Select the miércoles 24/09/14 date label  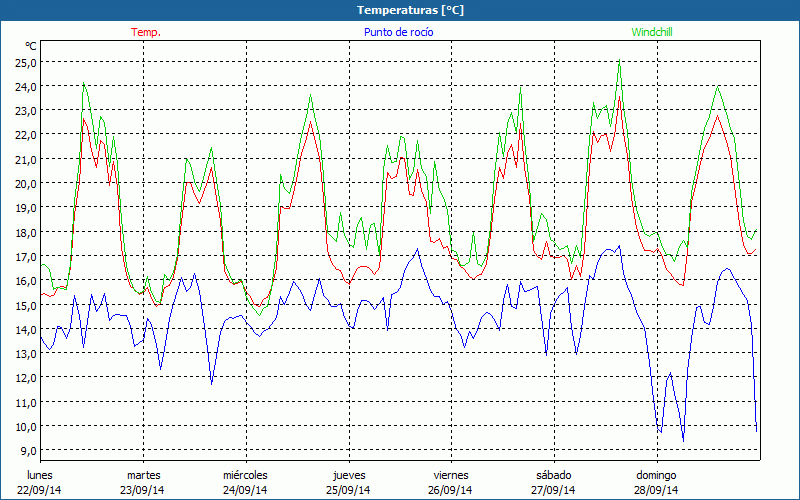pyautogui.click(x=245, y=483)
